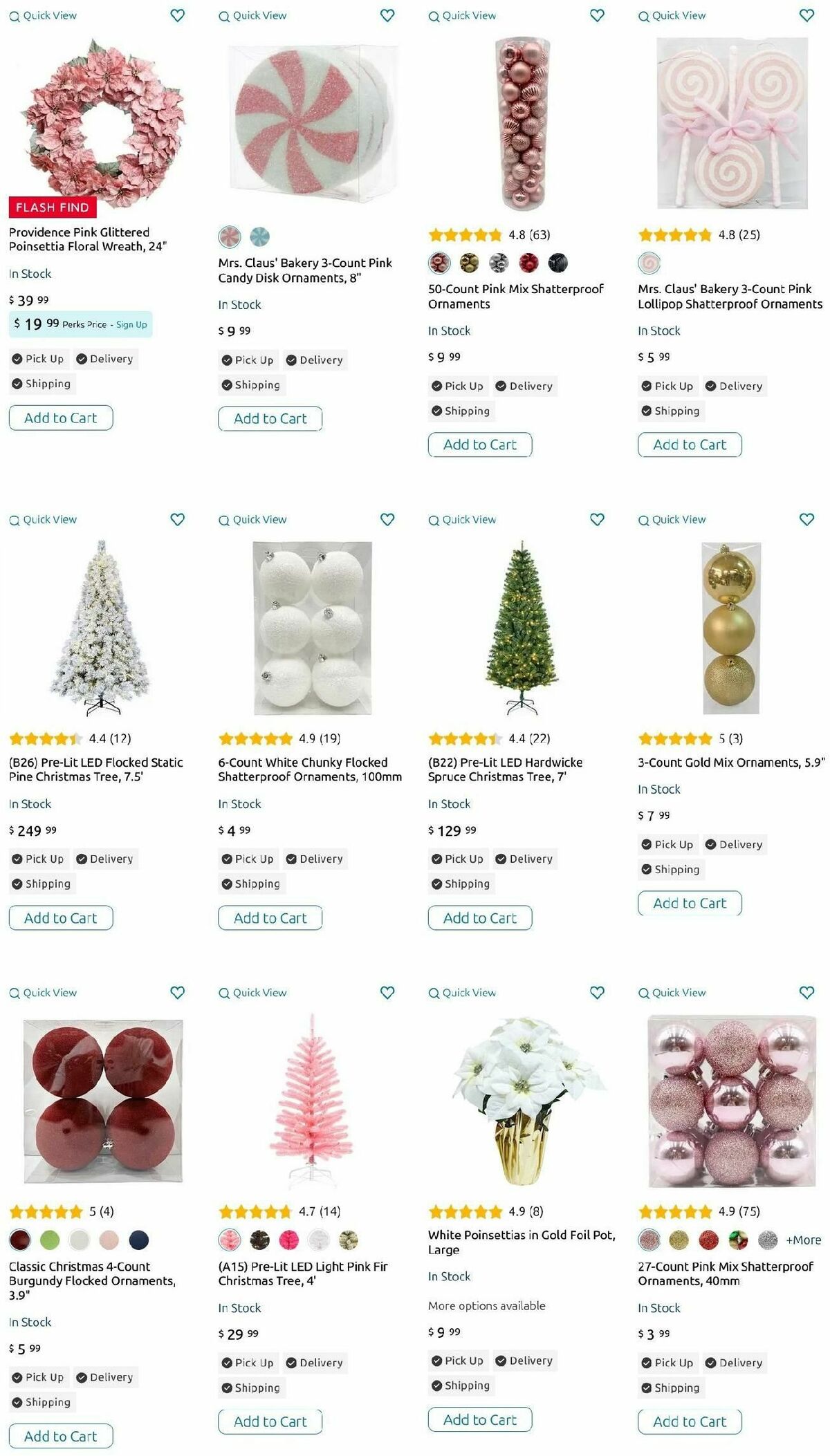Click the pink fir Christmas tree image

[x=312, y=1101]
